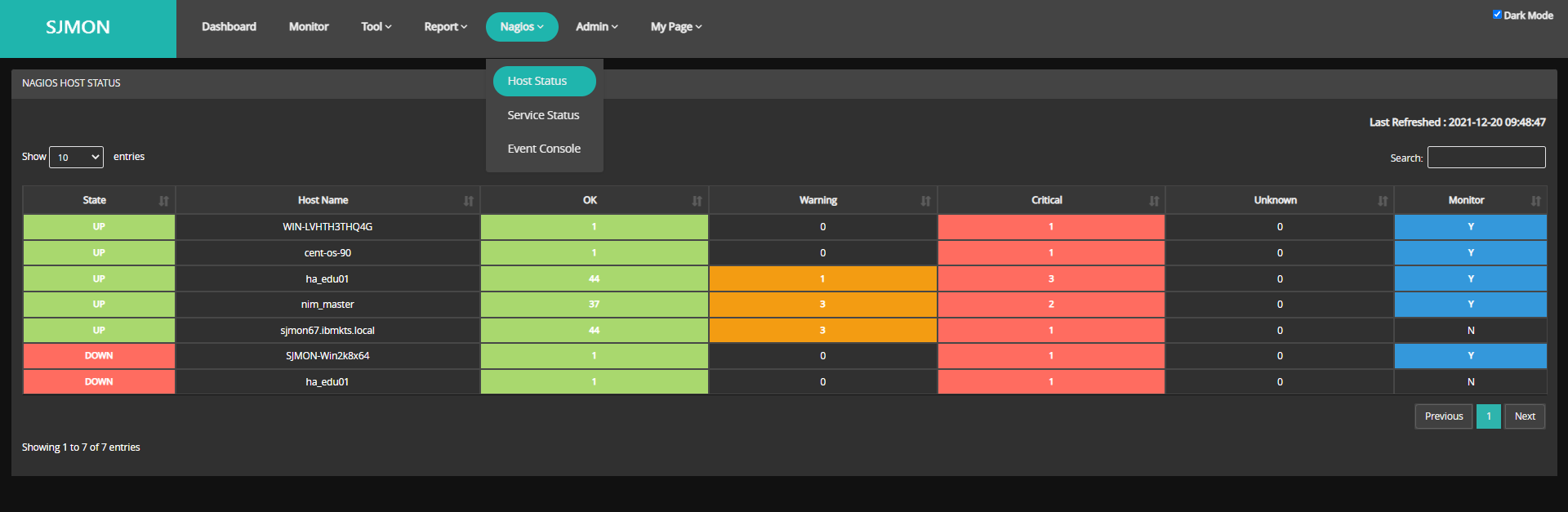The height and width of the screenshot is (512, 1568).
Task: Expand the Report dropdown menu
Action: coord(445,27)
